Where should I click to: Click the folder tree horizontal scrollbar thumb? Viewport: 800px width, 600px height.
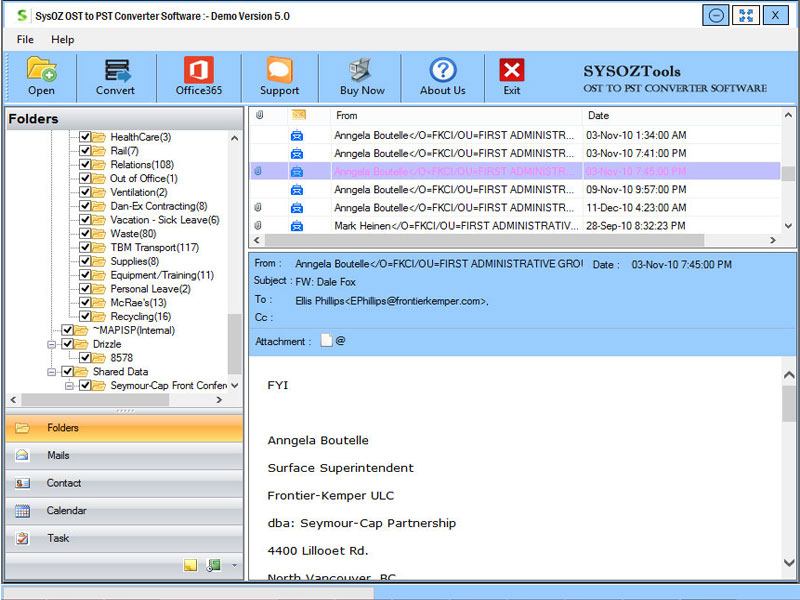(95, 400)
